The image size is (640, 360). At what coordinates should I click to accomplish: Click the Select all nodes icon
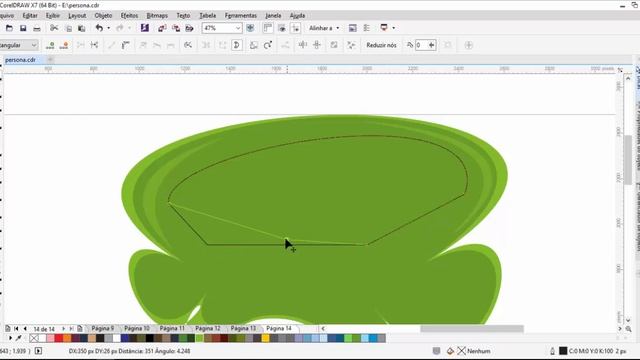click(x=351, y=45)
